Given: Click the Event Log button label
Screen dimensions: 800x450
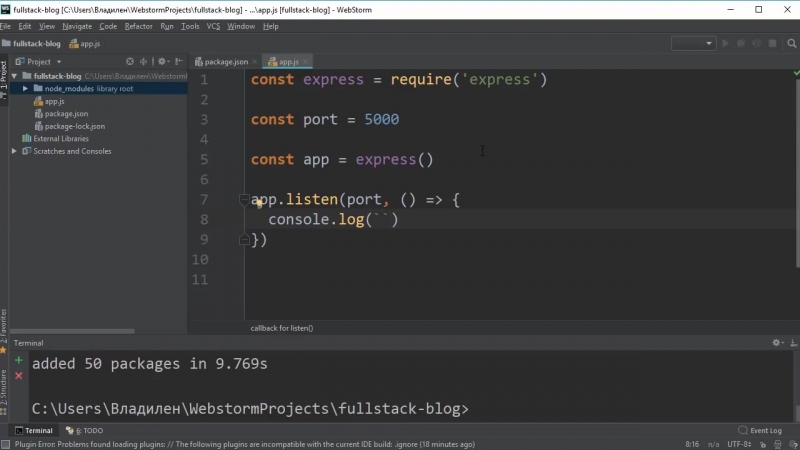Looking at the screenshot, I should tap(766, 430).
